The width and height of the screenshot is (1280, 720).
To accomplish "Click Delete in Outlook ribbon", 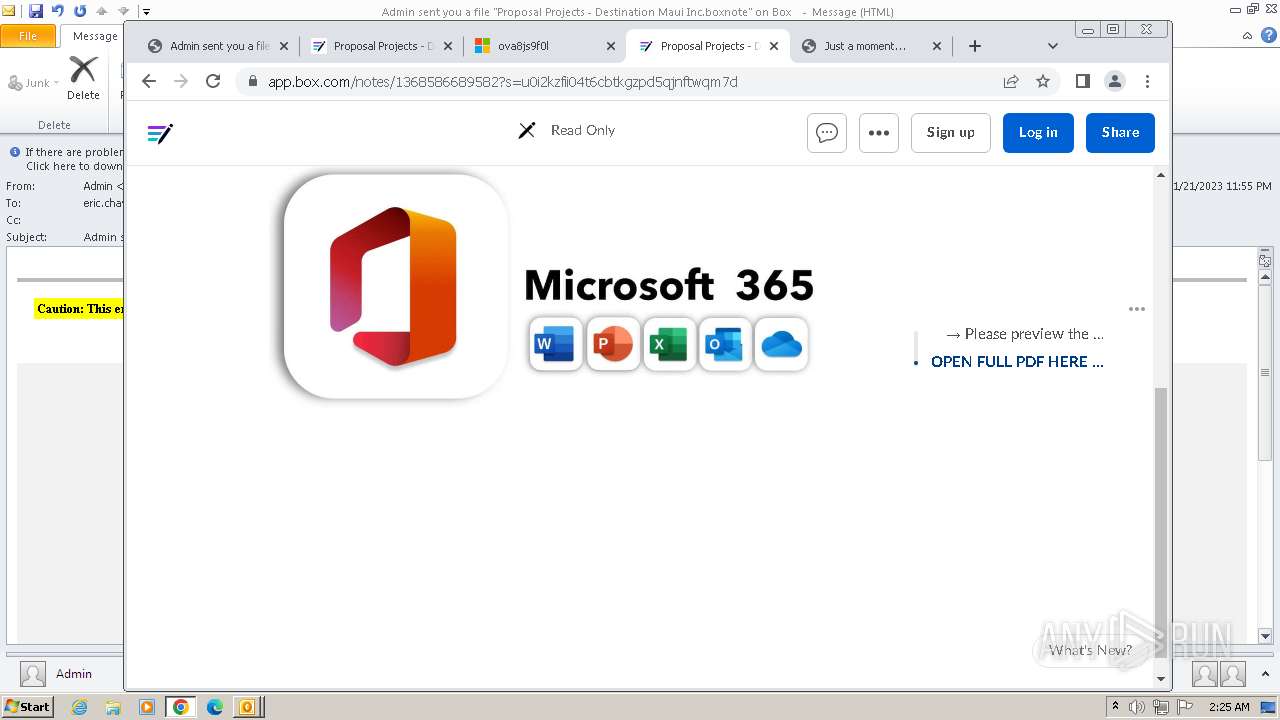I will click(x=83, y=78).
